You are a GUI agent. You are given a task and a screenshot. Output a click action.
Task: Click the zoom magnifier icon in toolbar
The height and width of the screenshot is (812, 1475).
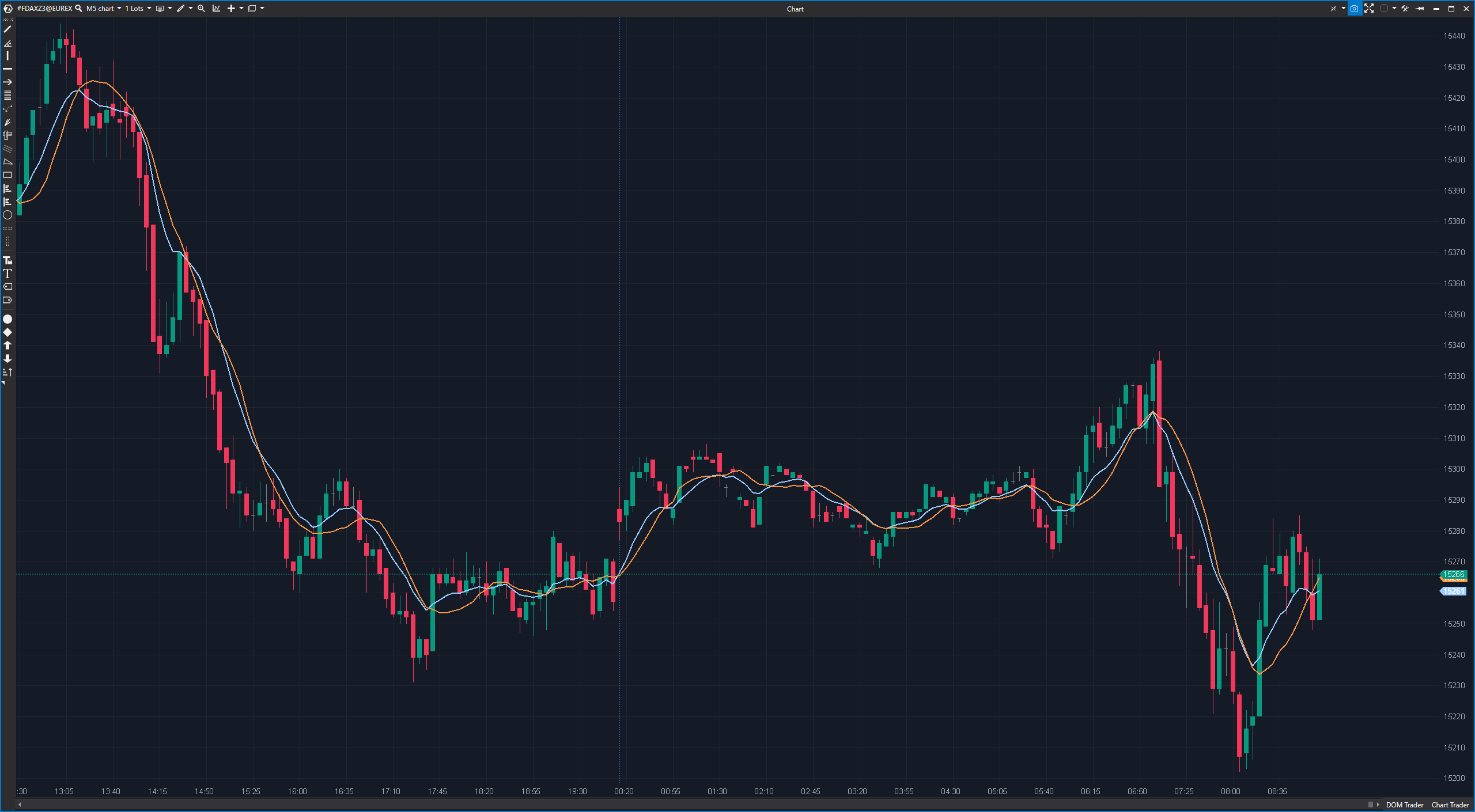201,9
